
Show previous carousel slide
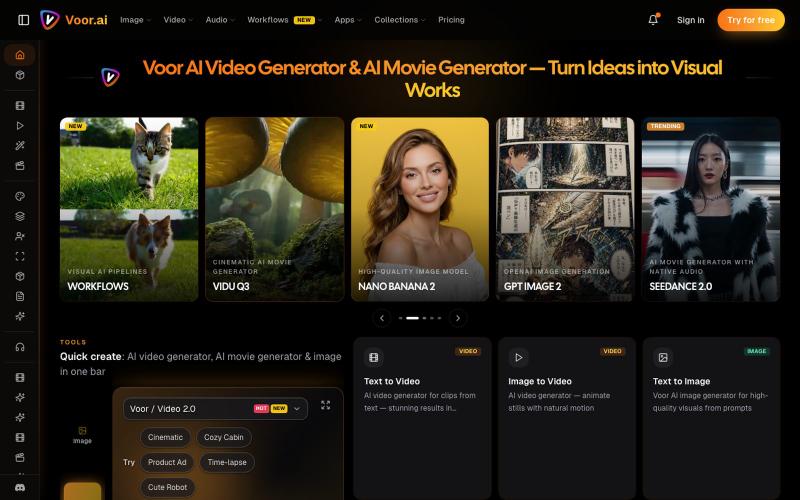pos(382,318)
